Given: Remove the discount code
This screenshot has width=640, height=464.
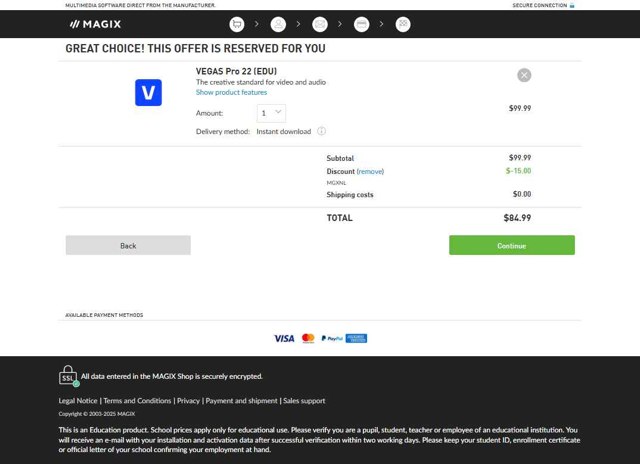Looking at the screenshot, I should click(370, 171).
